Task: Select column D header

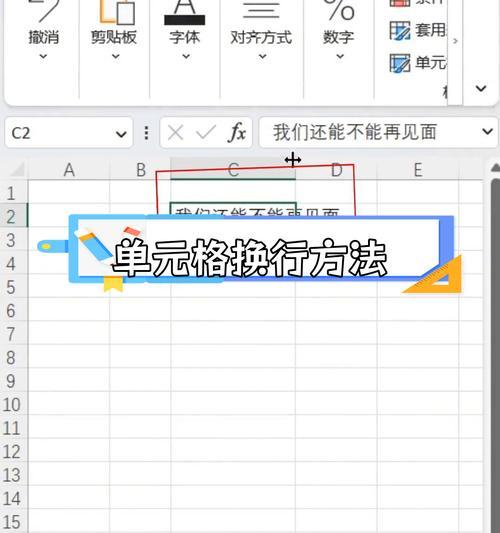Action: 337,170
